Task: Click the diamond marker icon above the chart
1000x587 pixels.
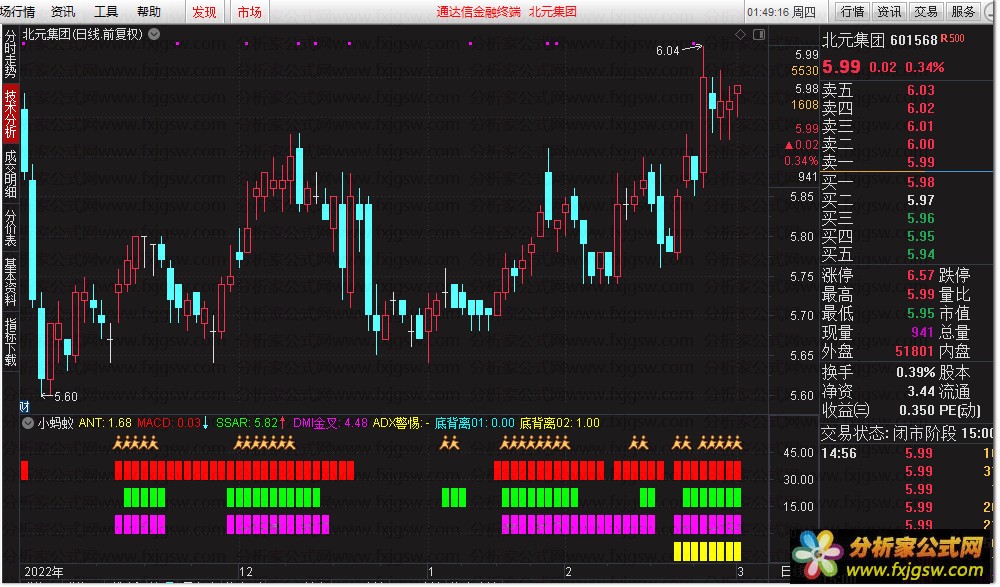Action: 740,34
